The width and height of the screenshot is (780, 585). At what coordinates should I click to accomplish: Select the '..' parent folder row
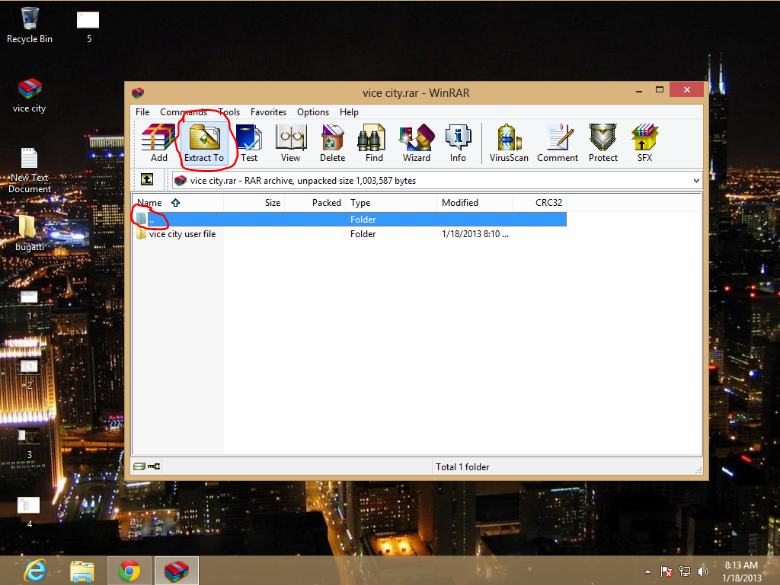350,219
